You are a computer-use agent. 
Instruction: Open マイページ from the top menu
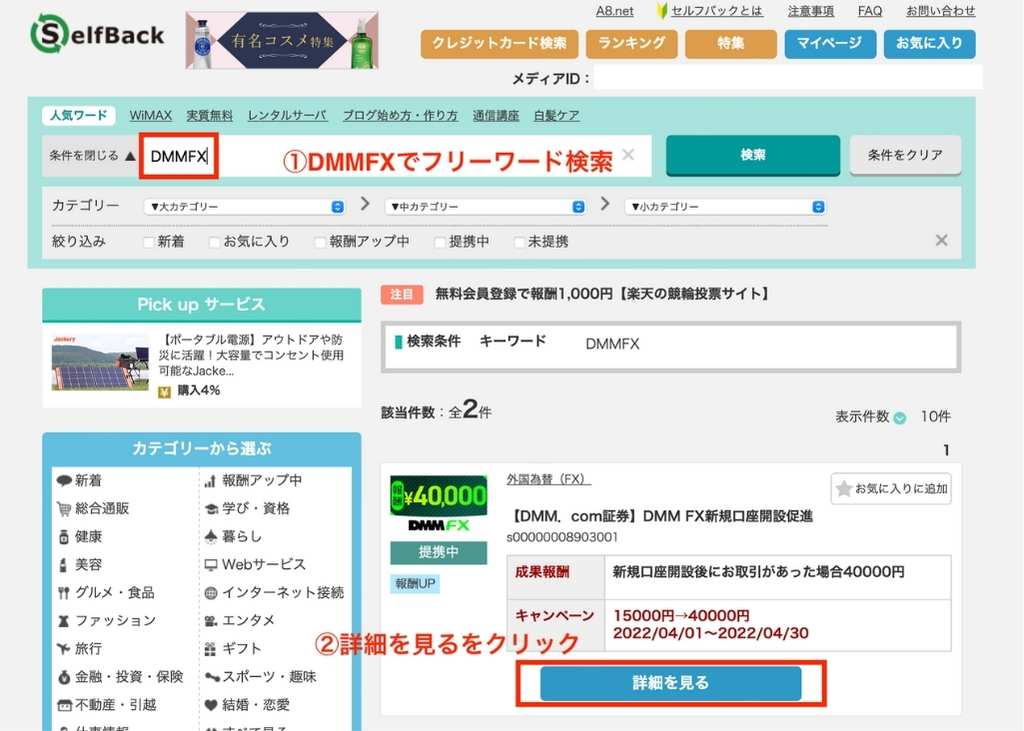coord(830,44)
